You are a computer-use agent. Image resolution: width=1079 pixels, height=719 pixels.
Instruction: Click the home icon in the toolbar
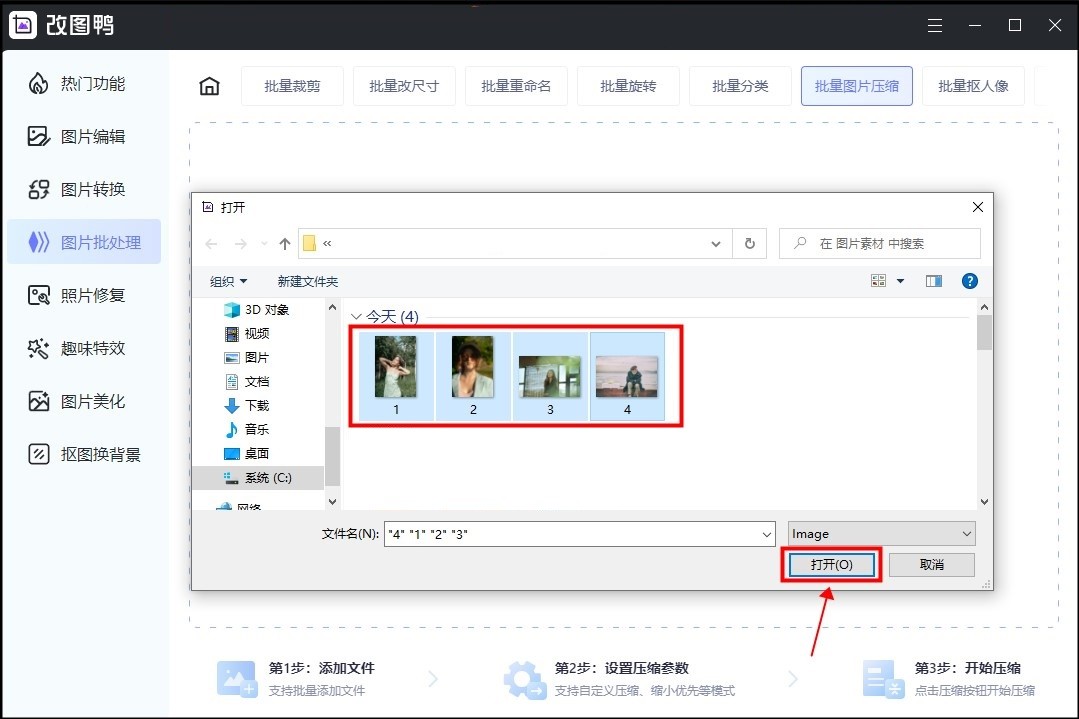(208, 86)
